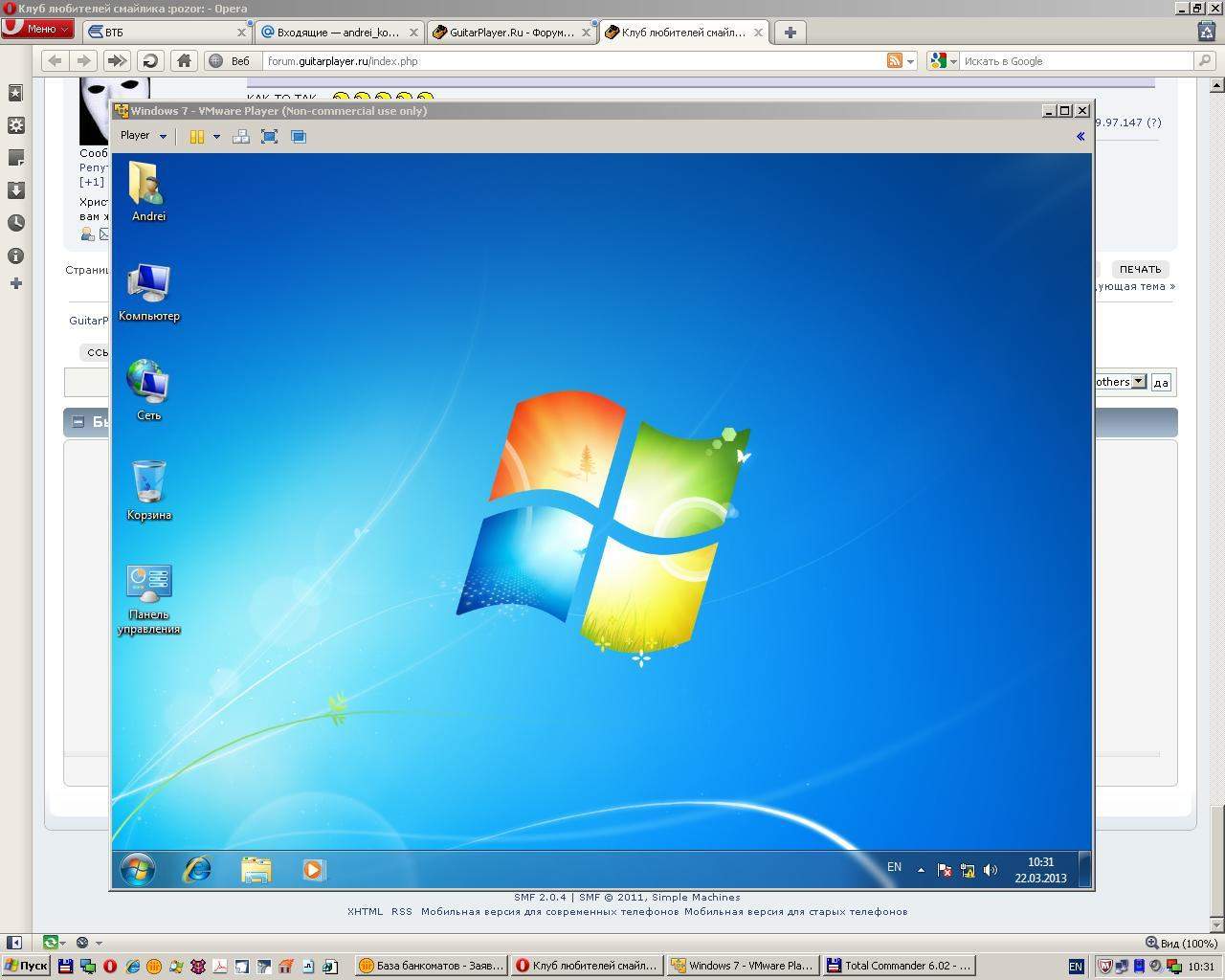Click the Send Ctrl+Alt+Del icon in VMware
Image resolution: width=1225 pixels, height=980 pixels.
tap(241, 136)
